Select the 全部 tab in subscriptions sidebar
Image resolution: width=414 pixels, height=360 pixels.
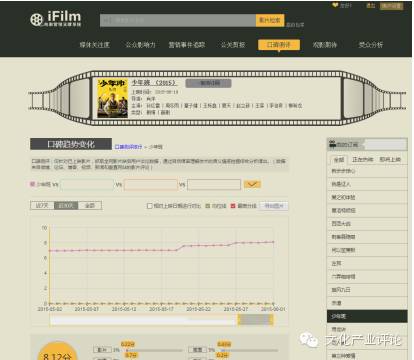(x=339, y=160)
